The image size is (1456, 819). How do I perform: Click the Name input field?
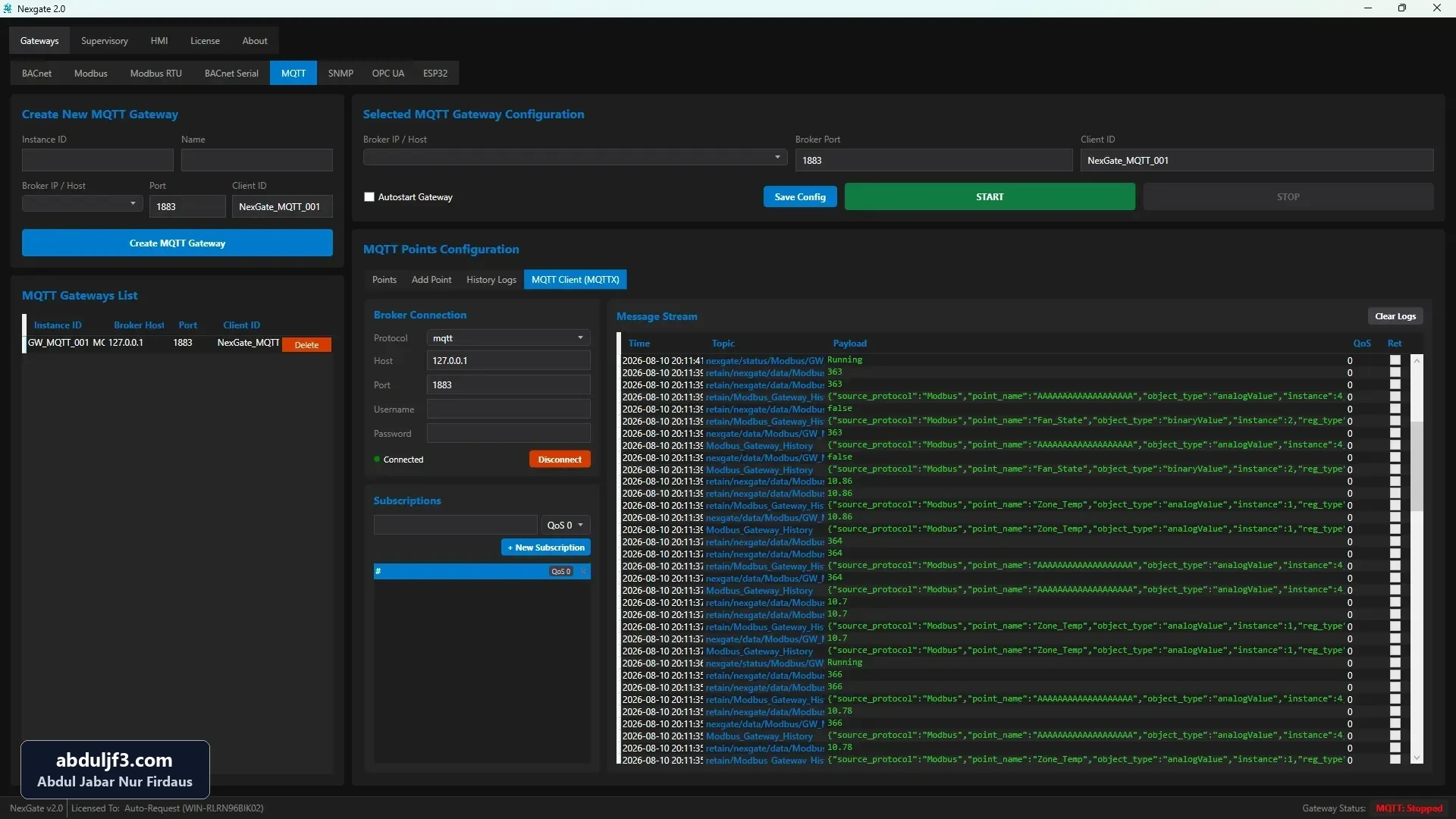click(x=257, y=160)
